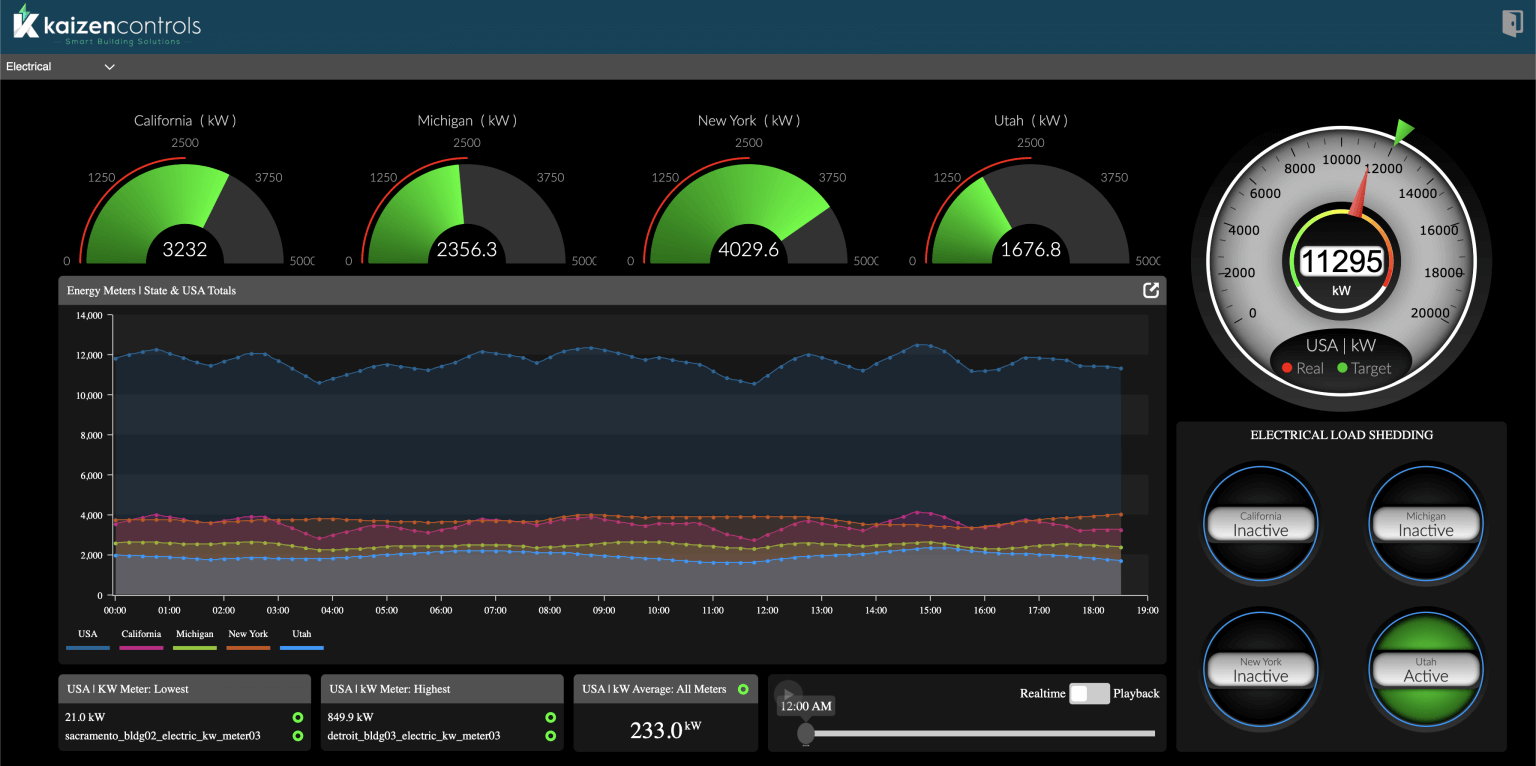Click the green indicator beside the 849.9 kW reading
1536x766 pixels.
(550, 717)
